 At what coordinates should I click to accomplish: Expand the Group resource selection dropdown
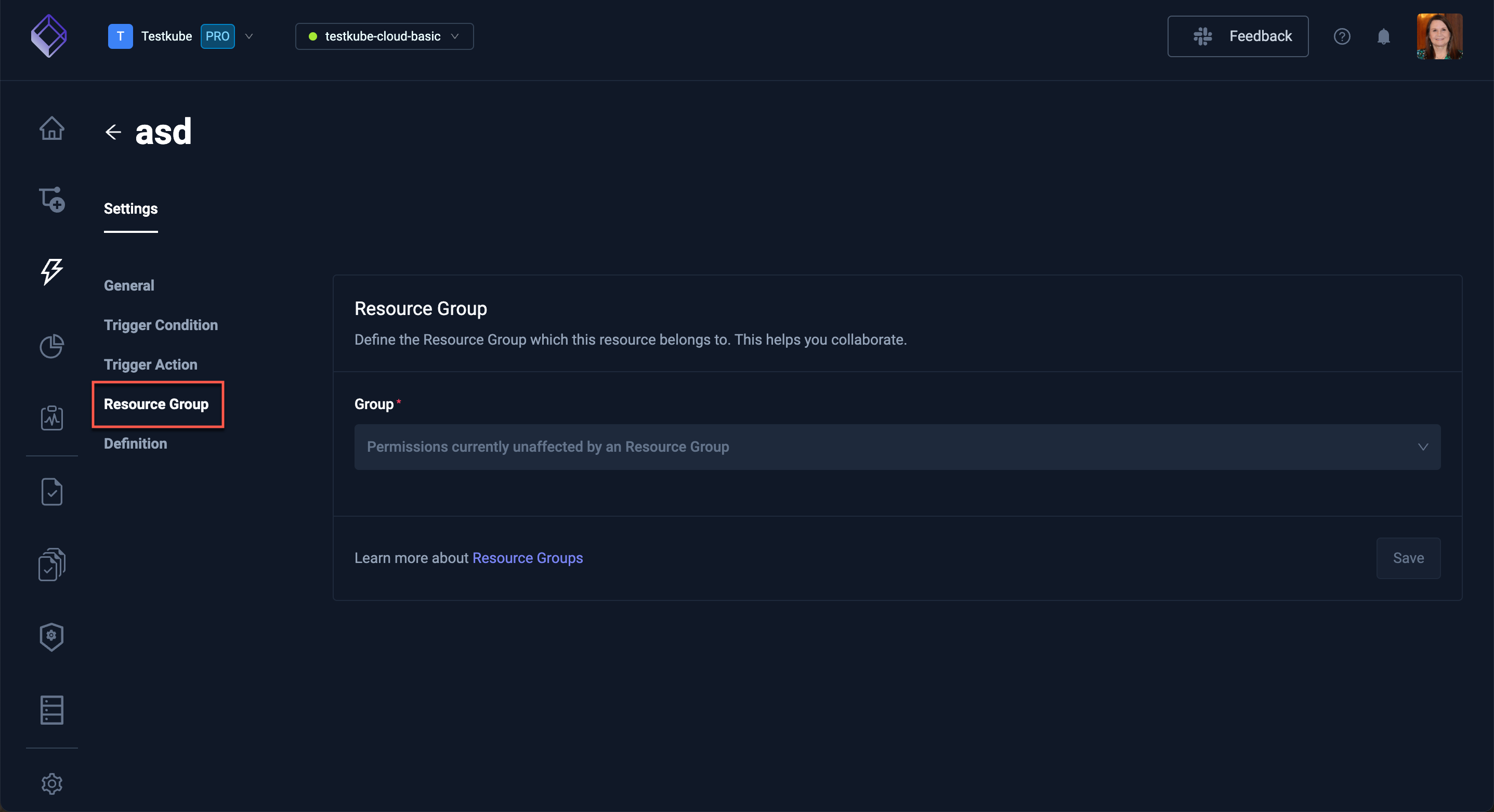coord(897,447)
